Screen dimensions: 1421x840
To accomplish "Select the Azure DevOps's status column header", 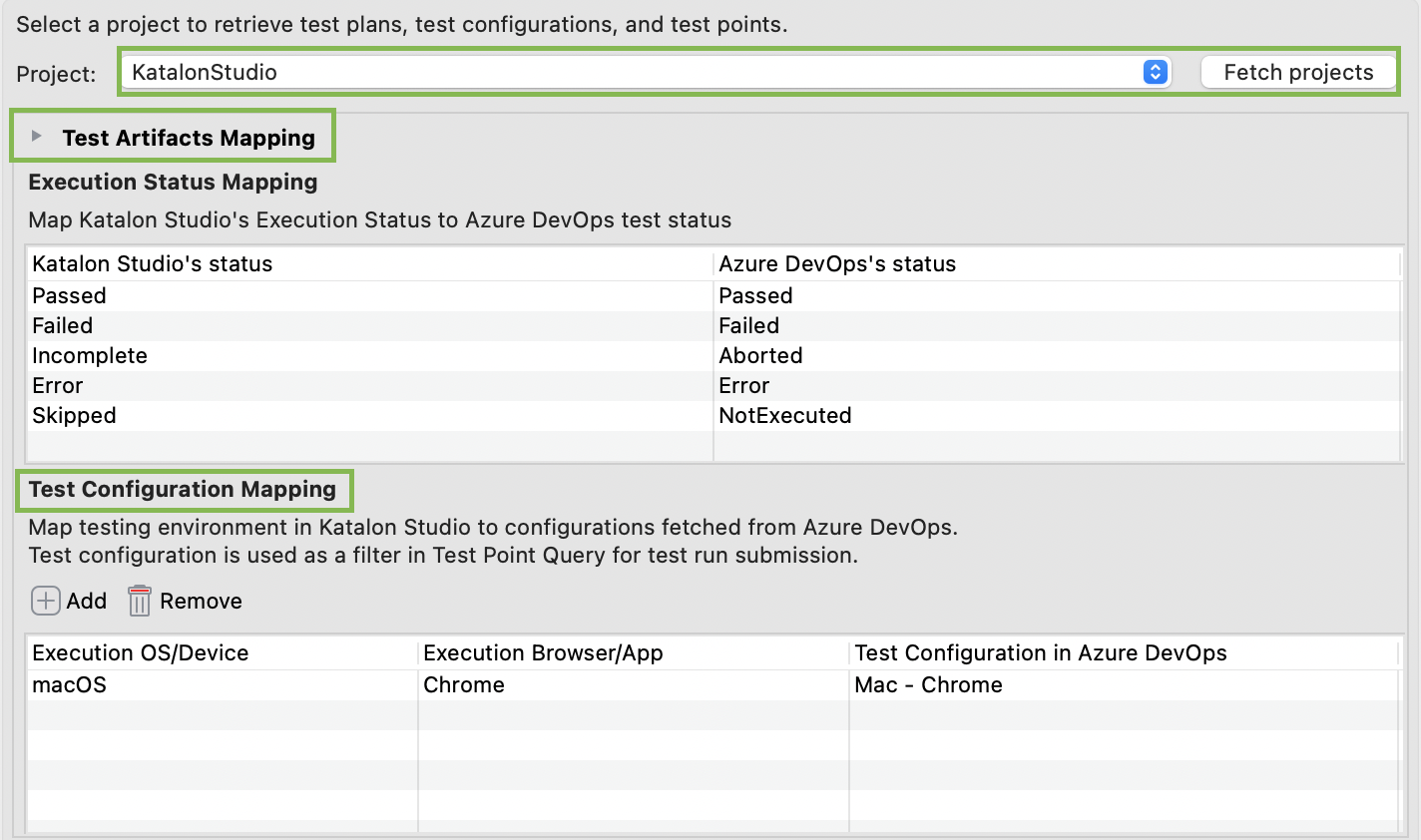I will (x=1057, y=264).
